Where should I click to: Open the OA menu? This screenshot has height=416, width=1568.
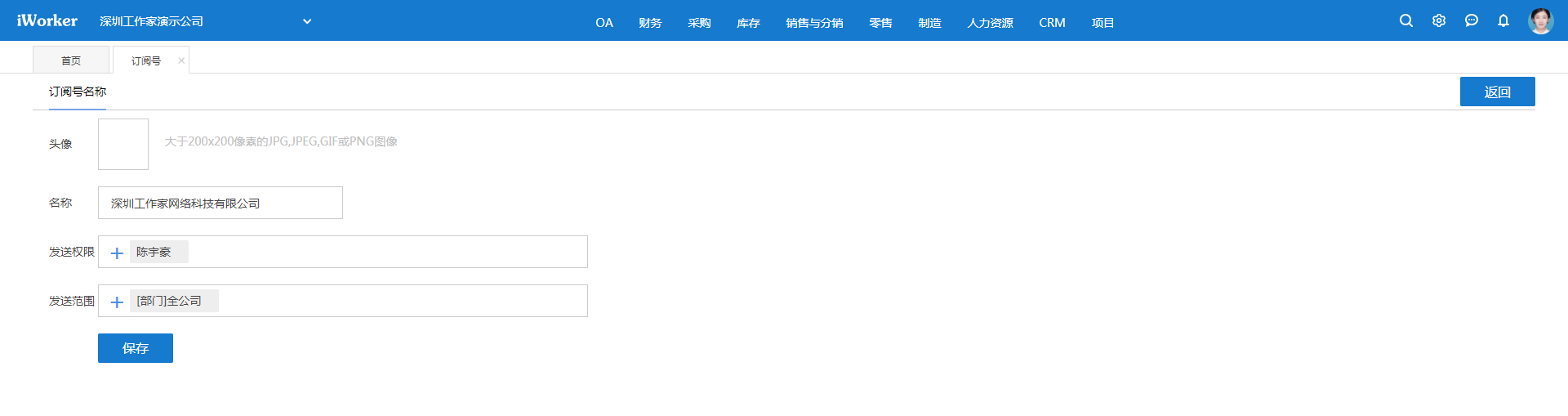(x=604, y=23)
